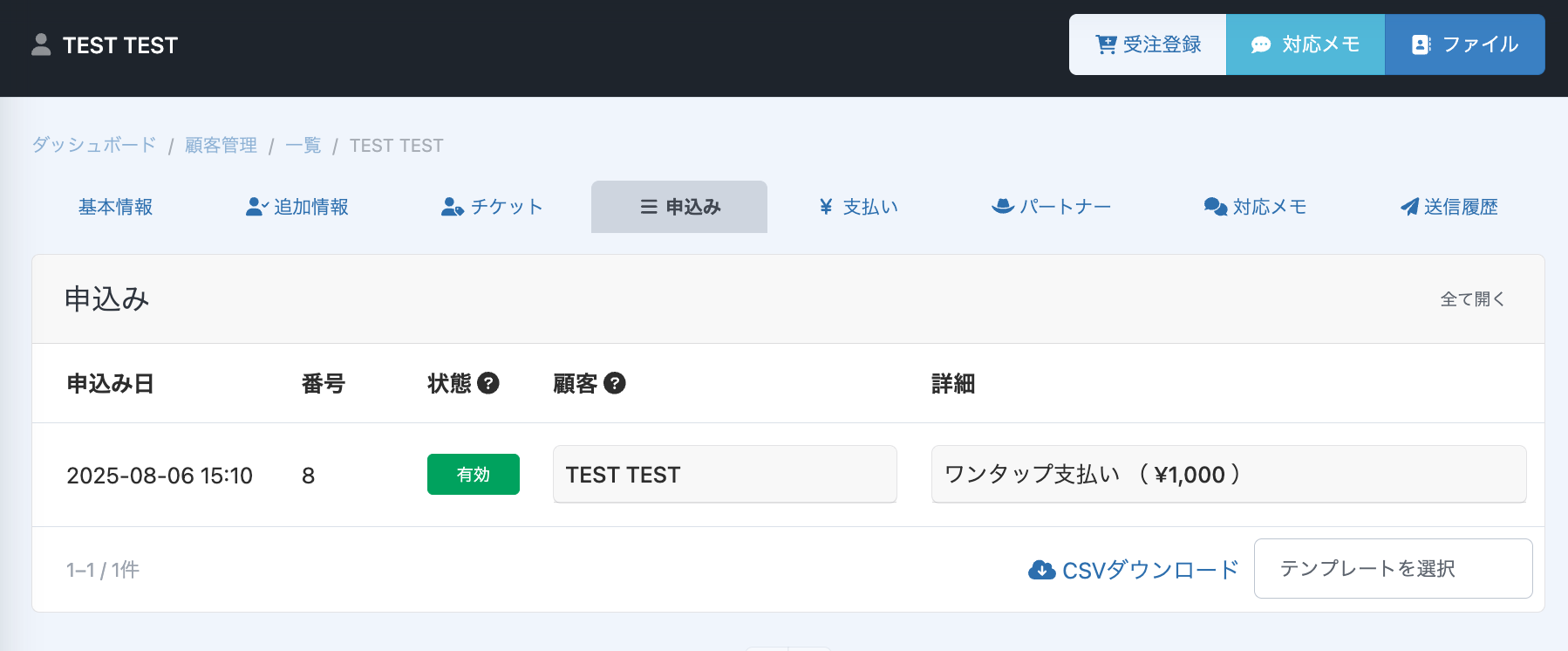
Task: Expand all rows with 全て開く
Action: tap(1472, 299)
